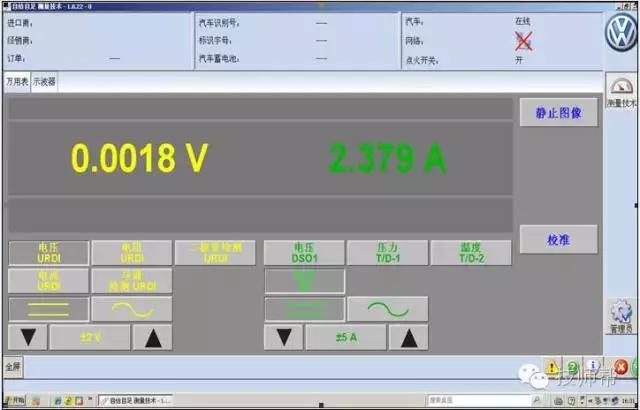This screenshot has height=410, width=640.
Task: Click the yellow warning triangle icon
Action: [x=552, y=368]
